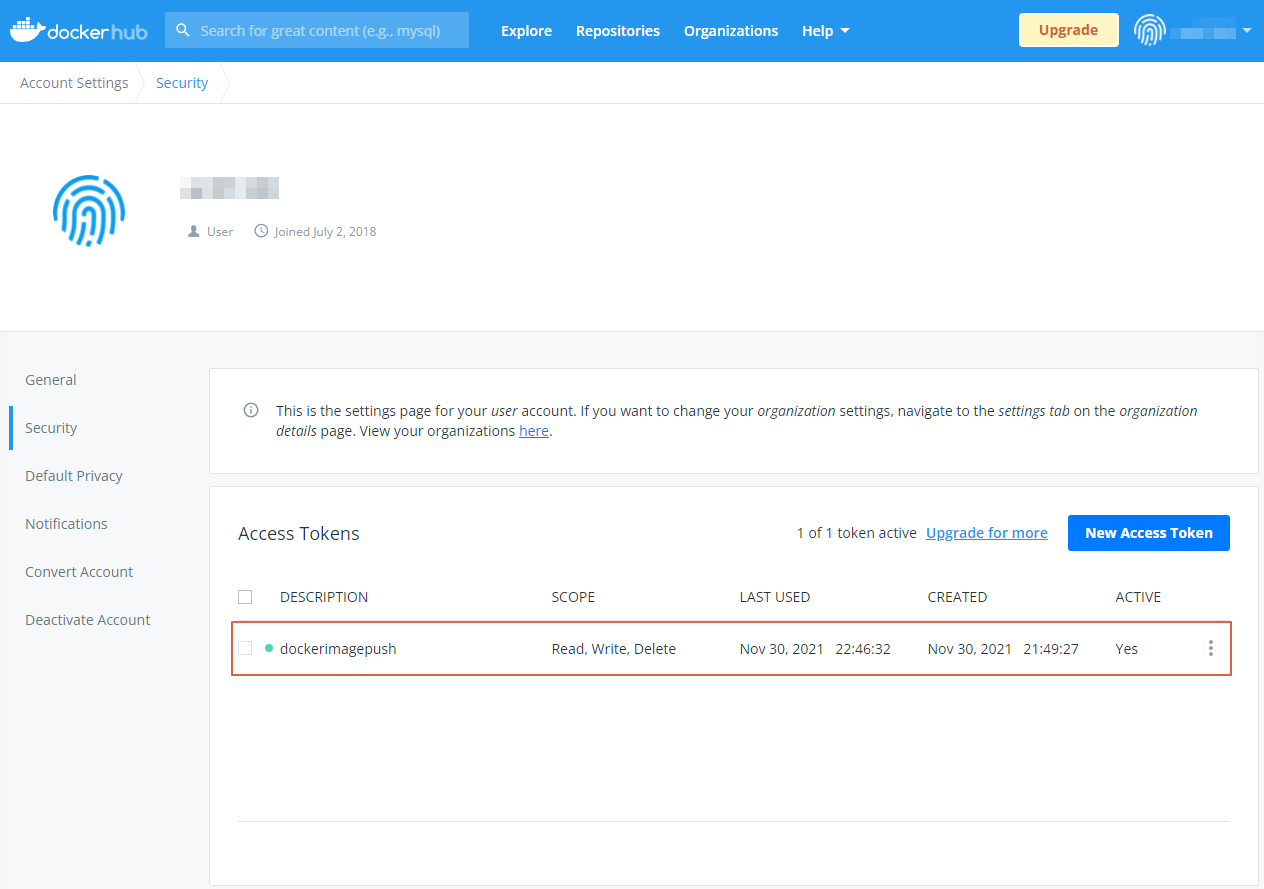Click the green status dot beside dockerimagepush
The width and height of the screenshot is (1264, 889).
coord(269,648)
